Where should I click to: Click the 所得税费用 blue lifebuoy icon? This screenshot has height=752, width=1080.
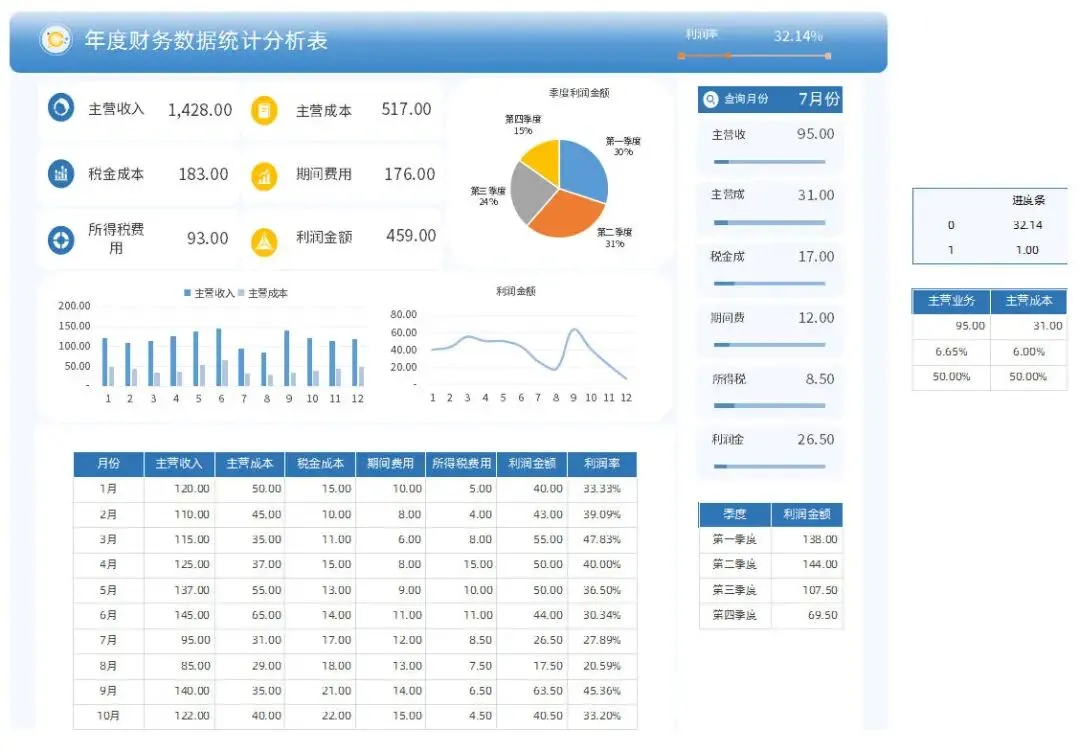coord(61,240)
